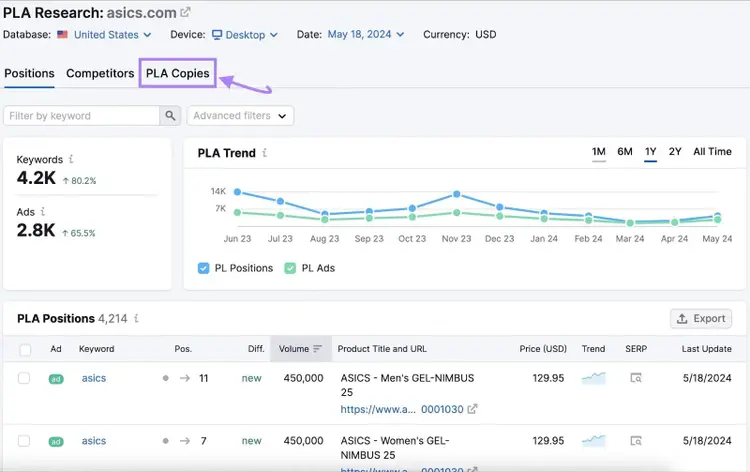The width and height of the screenshot is (750, 472).
Task: Click position value 7 in second row
Action: pos(204,441)
